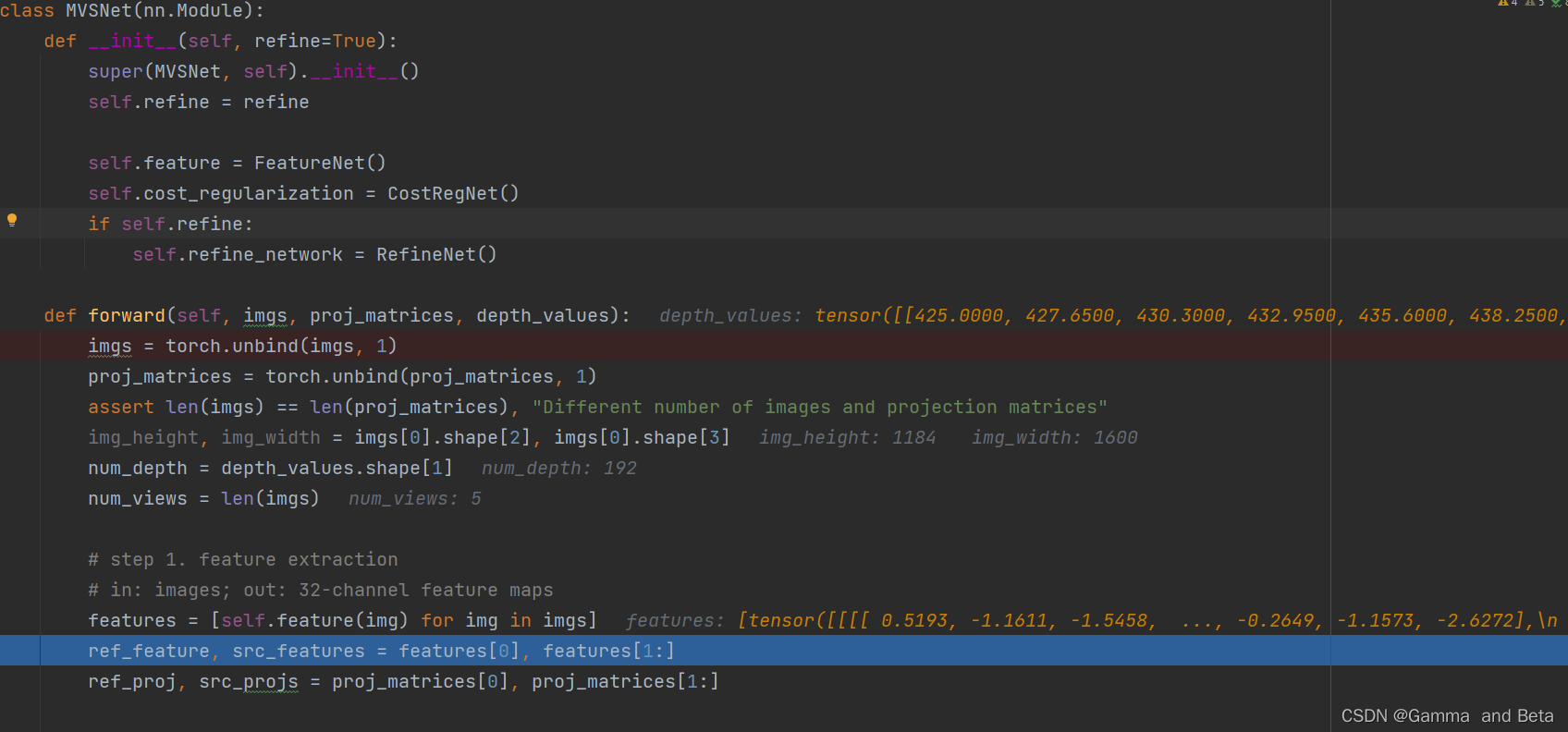
Task: Click "CostRegNet()" in the cost_regularization line
Action: (x=453, y=193)
